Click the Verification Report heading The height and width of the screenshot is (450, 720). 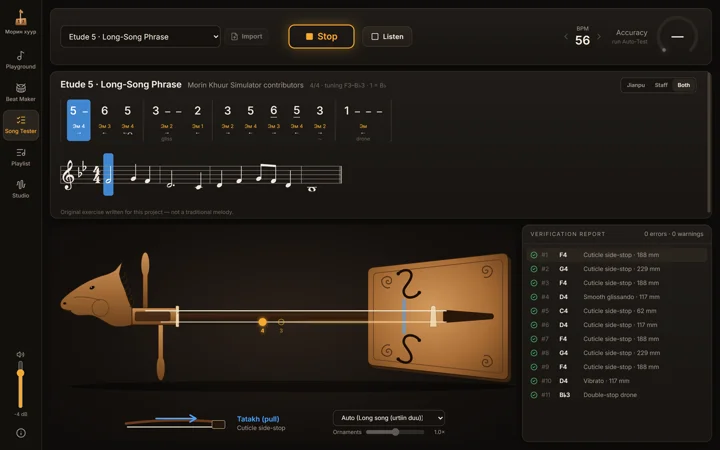(568, 234)
